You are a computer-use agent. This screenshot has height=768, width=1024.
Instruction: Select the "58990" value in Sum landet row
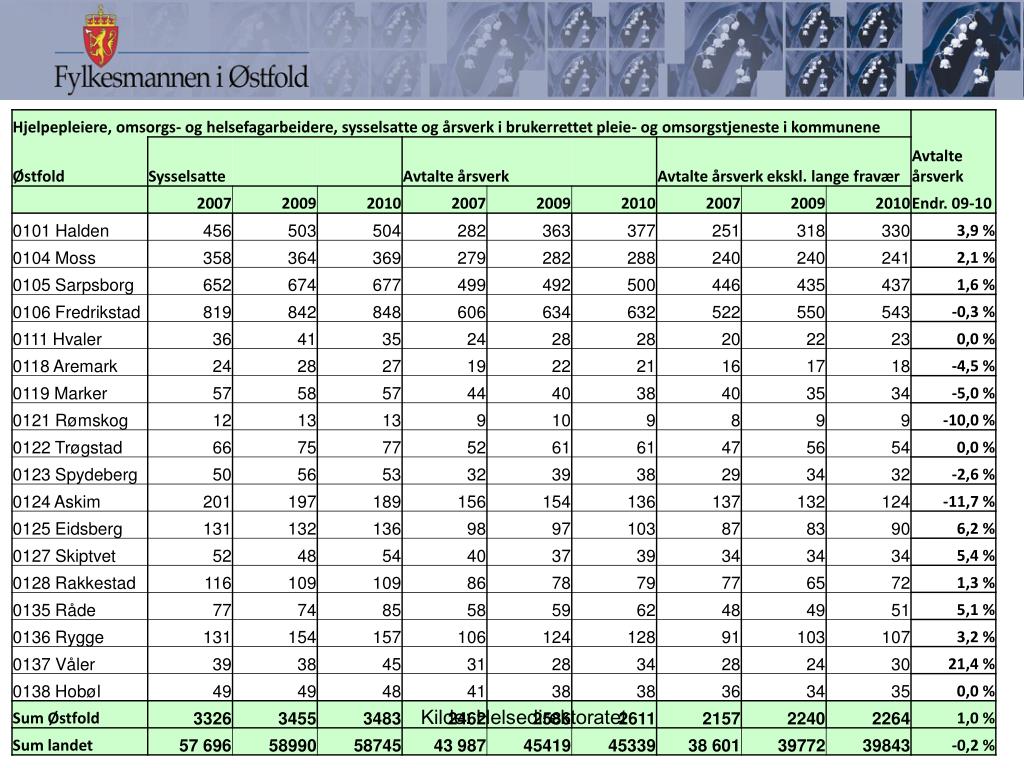pyautogui.click(x=293, y=745)
